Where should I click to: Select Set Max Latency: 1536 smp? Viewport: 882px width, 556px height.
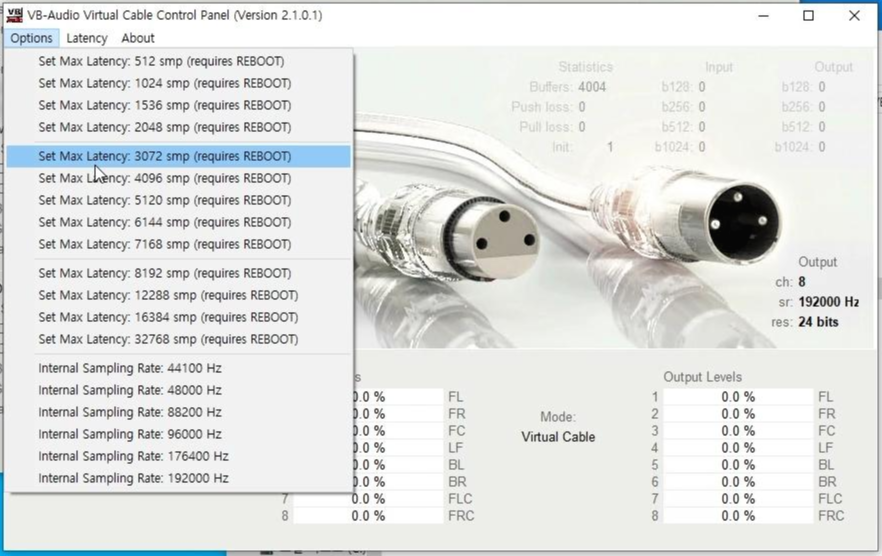[178, 105]
